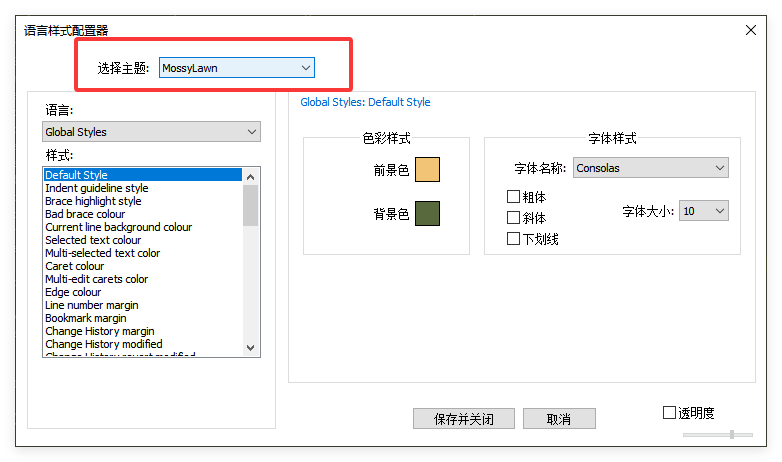Select Default Style in the style list
This screenshot has height=462, width=782.
pos(143,175)
